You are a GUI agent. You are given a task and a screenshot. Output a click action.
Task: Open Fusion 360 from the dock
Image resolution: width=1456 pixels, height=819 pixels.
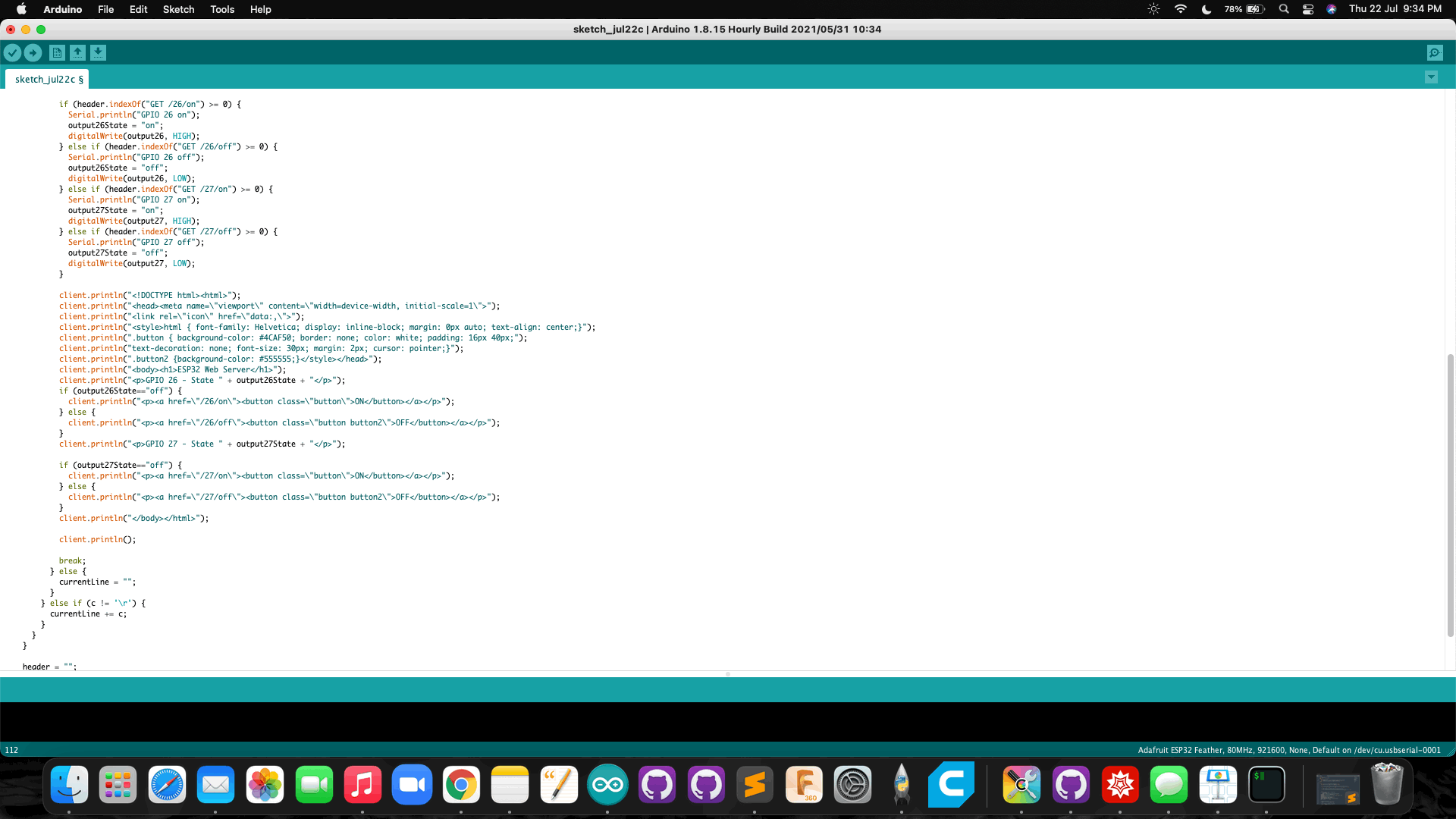pos(804,784)
